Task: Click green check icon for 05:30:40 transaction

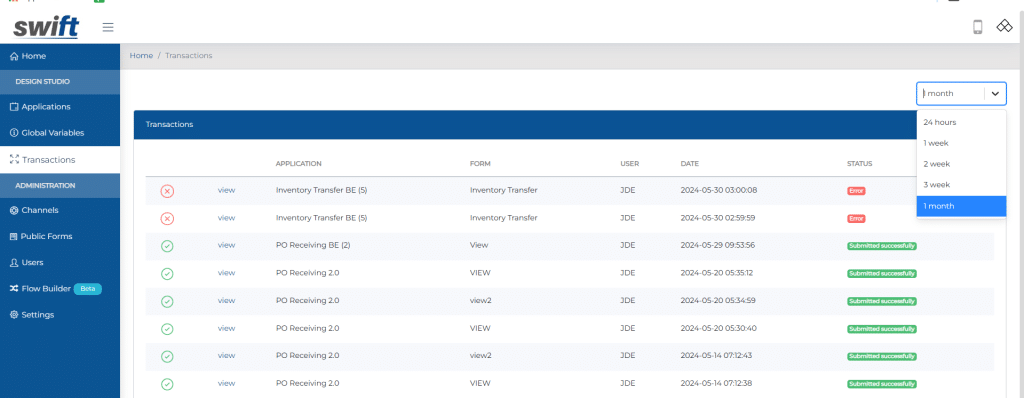Action: pos(167,329)
